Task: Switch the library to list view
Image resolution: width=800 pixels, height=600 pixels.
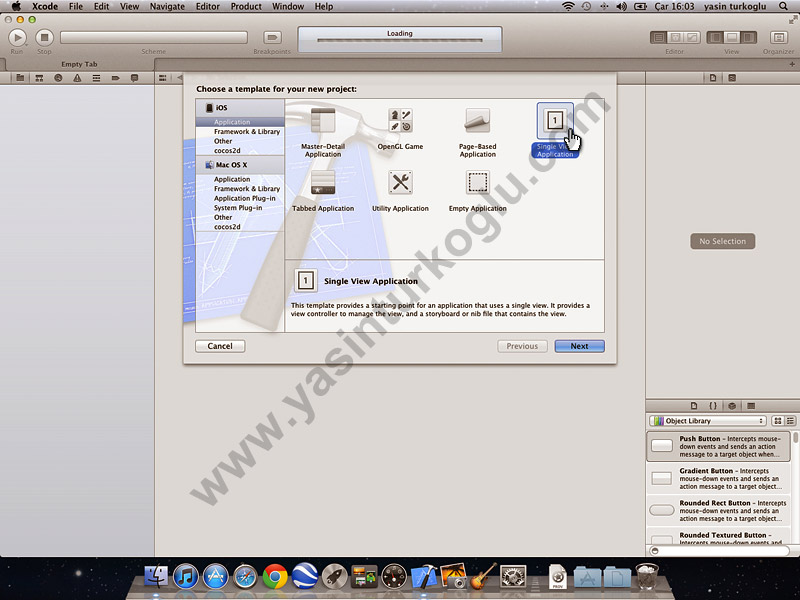Action: point(790,421)
